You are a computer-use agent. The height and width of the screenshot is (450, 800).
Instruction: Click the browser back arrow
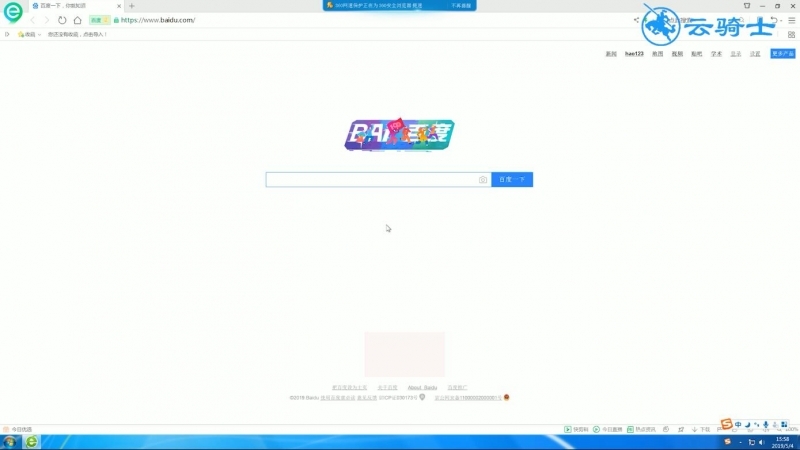pyautogui.click(x=33, y=20)
